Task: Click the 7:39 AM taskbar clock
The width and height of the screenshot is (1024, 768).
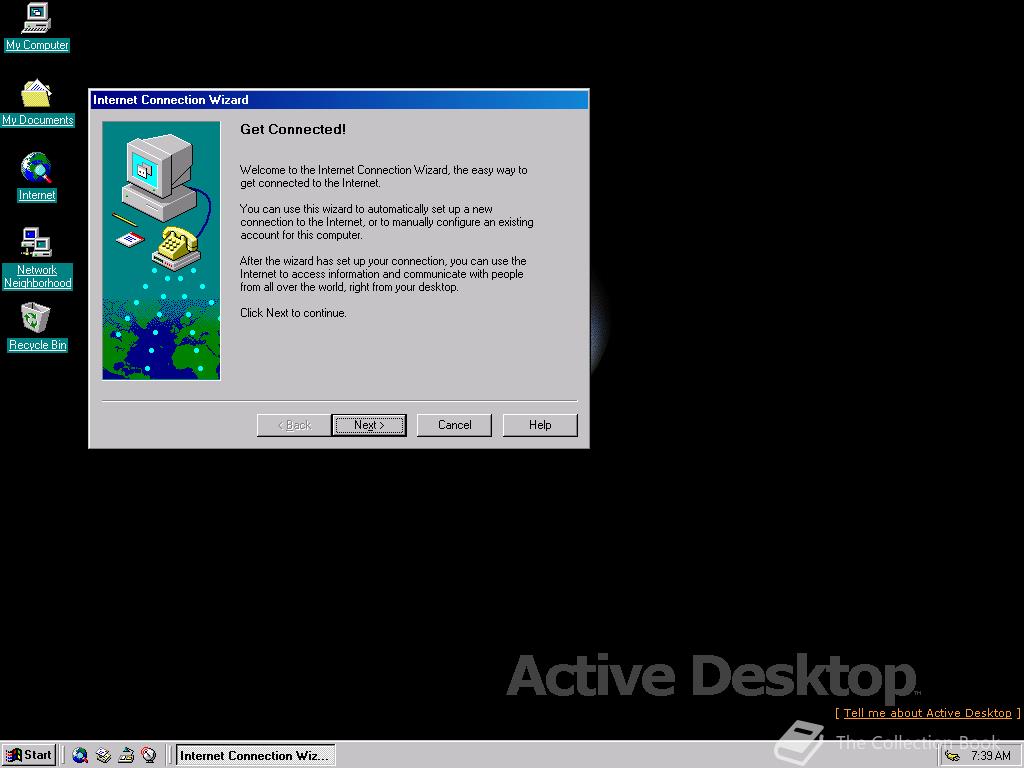Action: click(x=990, y=756)
